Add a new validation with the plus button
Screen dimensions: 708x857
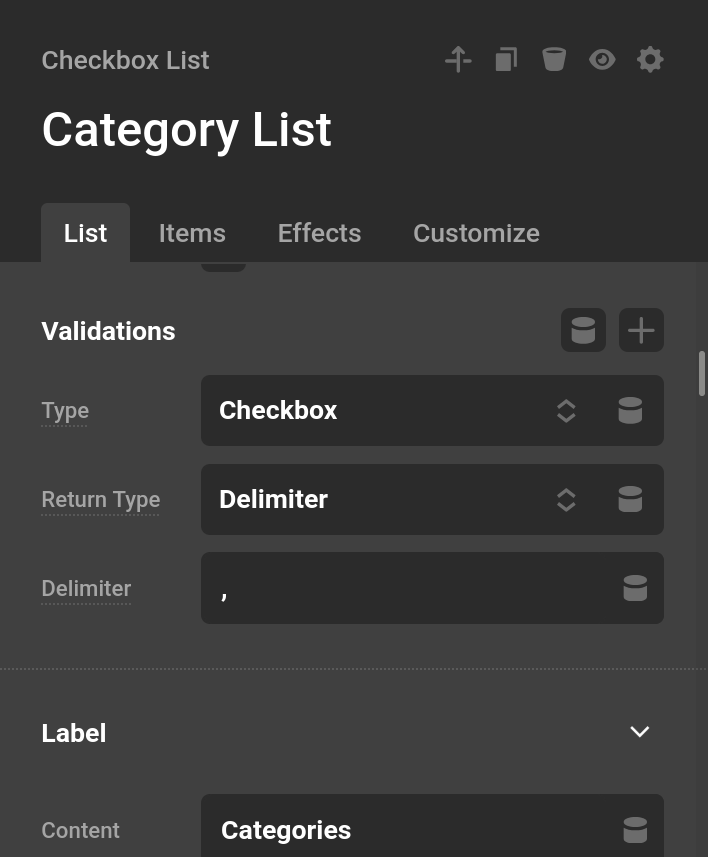(641, 329)
